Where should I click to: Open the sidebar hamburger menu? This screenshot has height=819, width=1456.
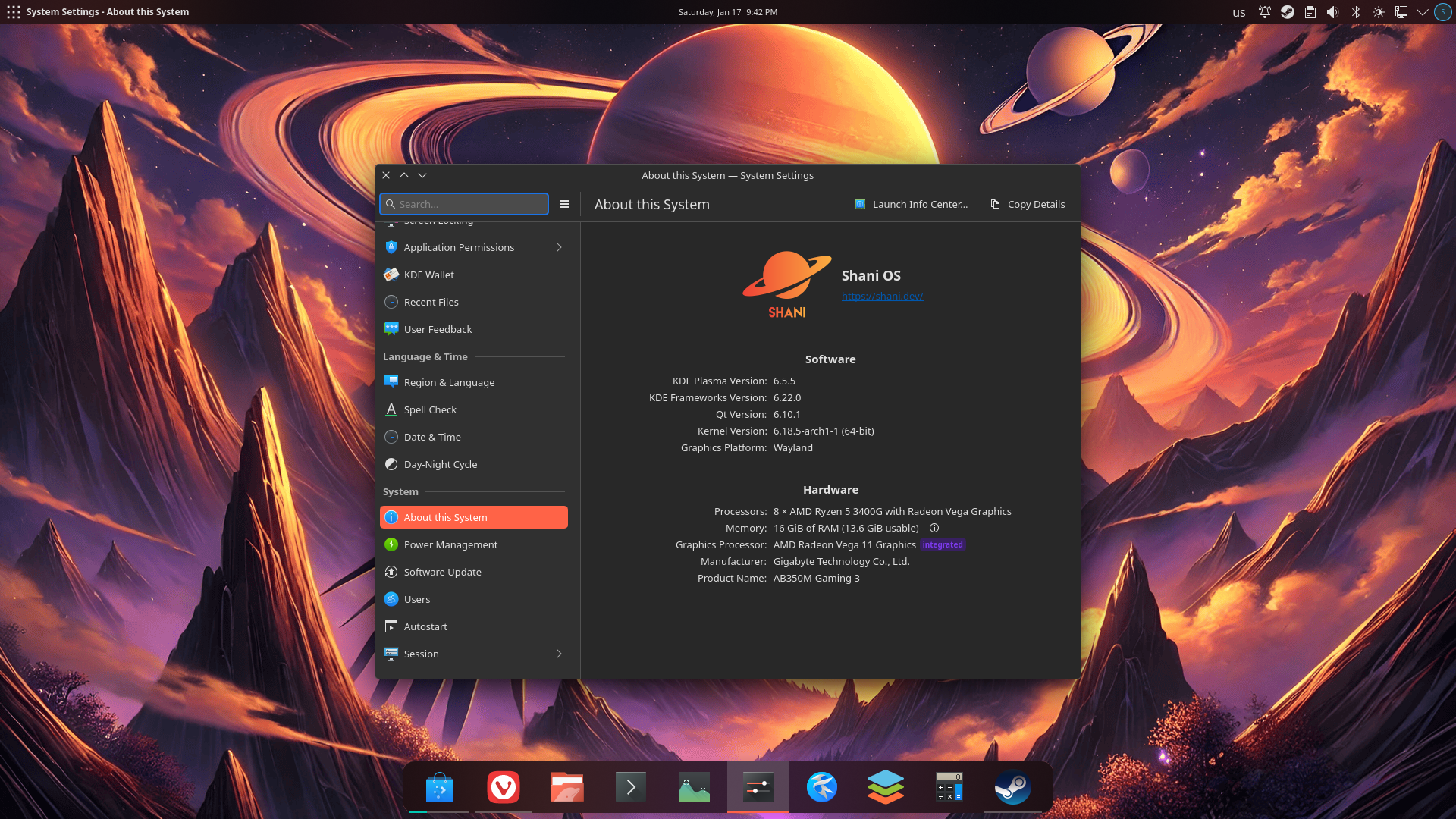[x=564, y=204]
